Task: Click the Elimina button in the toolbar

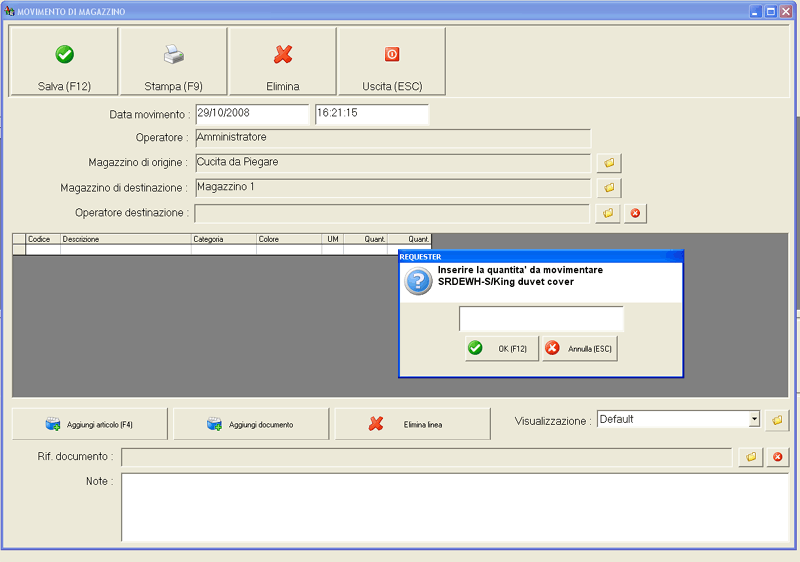Action: 283,61
